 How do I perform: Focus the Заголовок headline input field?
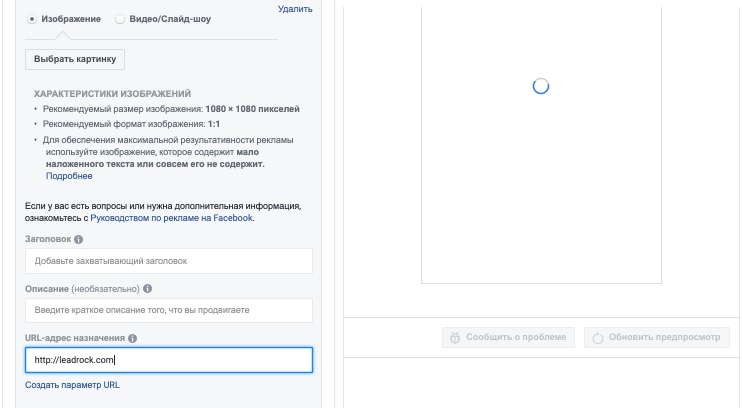[169, 261]
